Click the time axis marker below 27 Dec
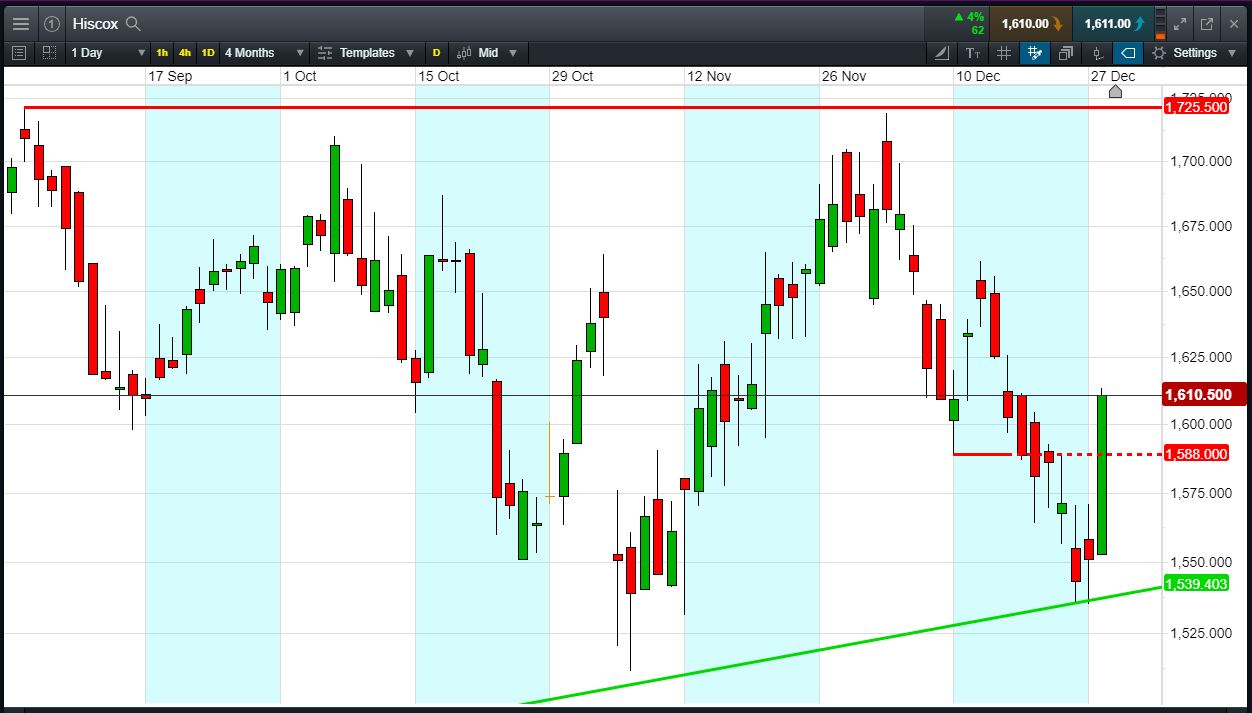Viewport: 1252px width, 713px height. coord(1115,91)
